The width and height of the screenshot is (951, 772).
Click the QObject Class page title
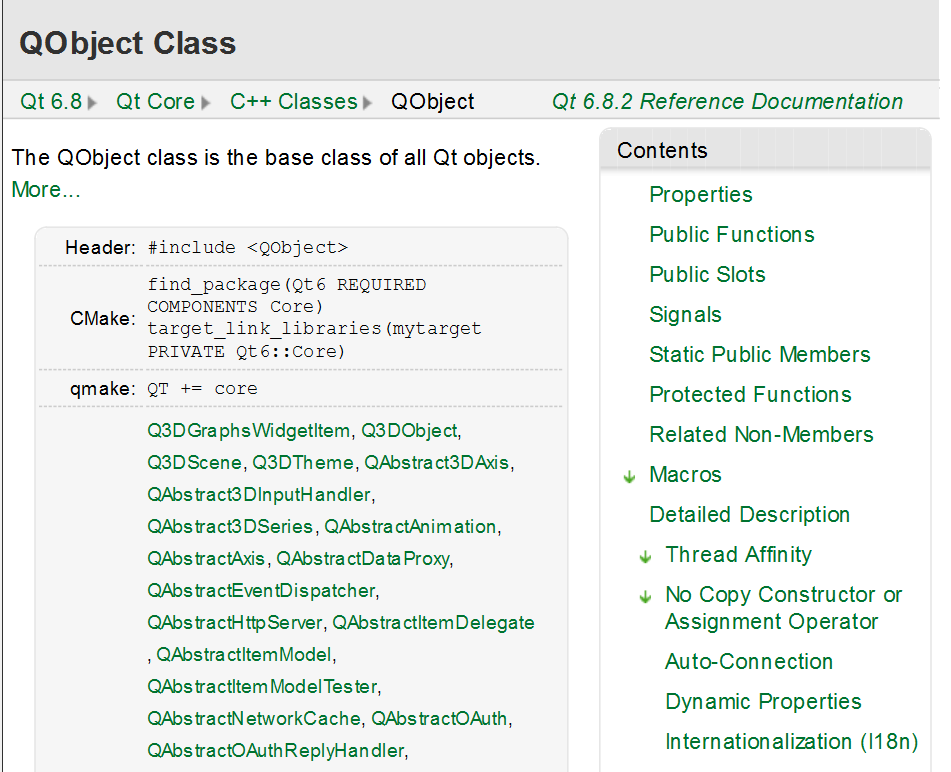(127, 44)
